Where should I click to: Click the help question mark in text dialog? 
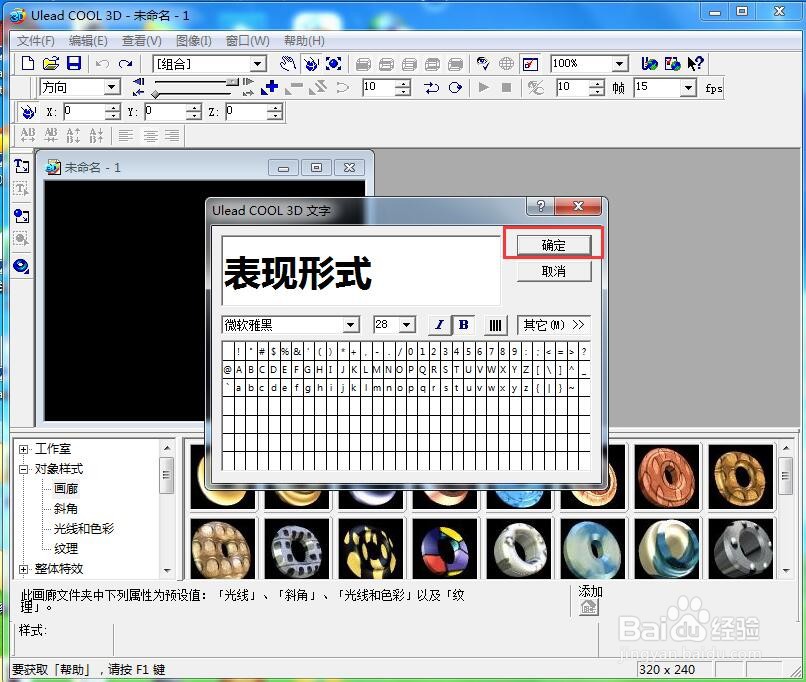pyautogui.click(x=541, y=206)
